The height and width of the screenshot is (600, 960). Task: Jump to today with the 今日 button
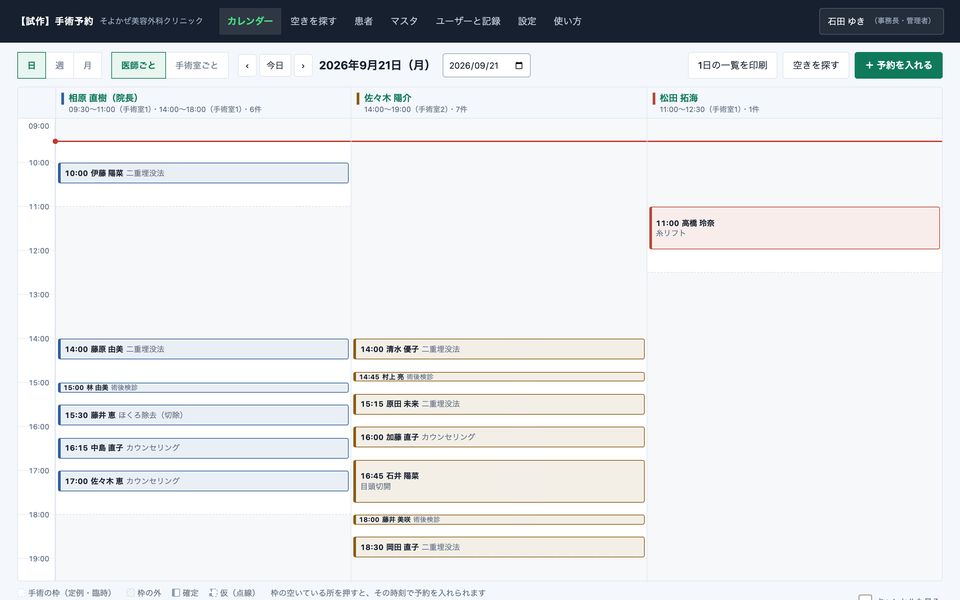(x=276, y=66)
